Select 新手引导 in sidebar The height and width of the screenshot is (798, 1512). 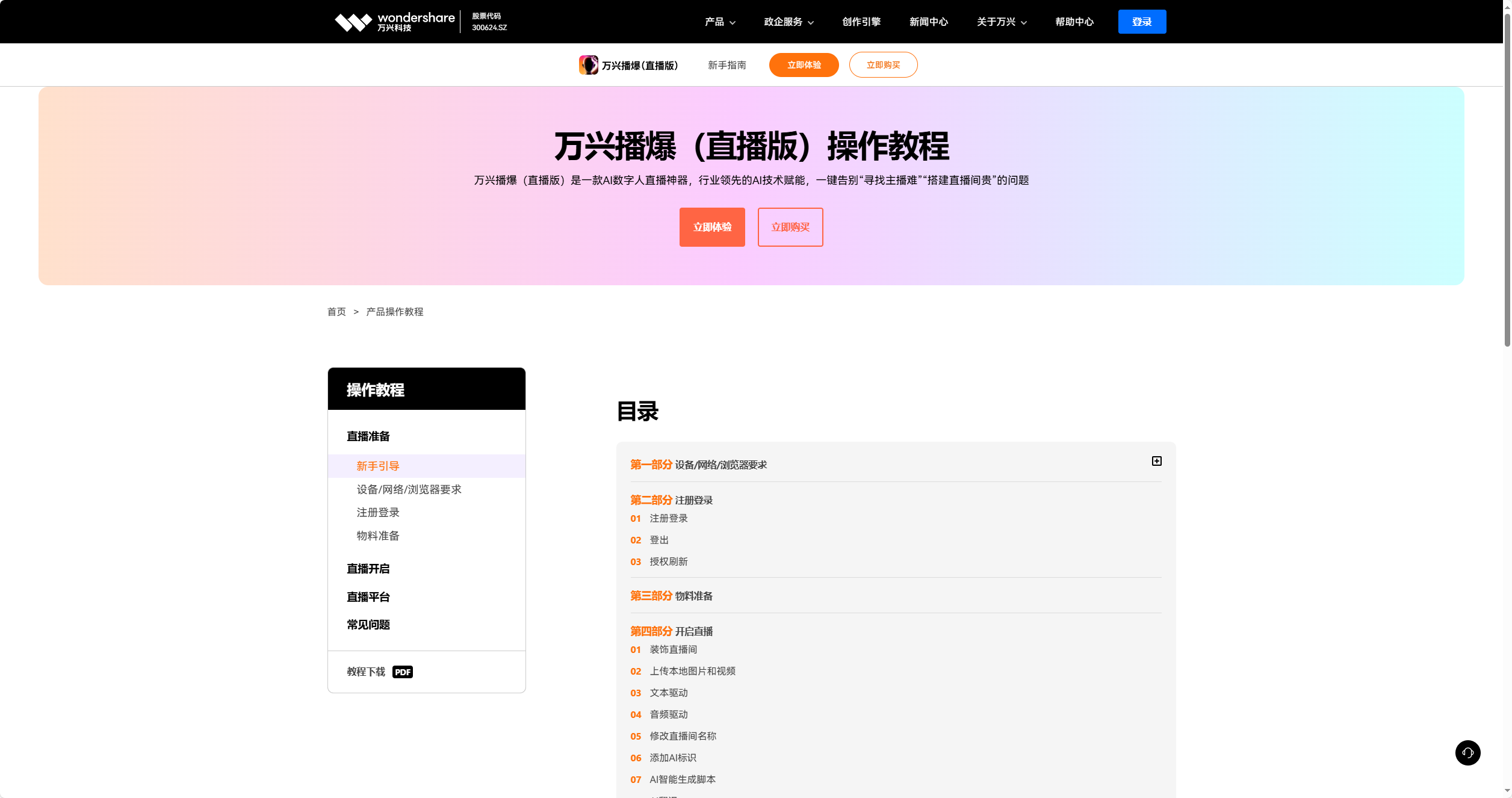coord(427,466)
